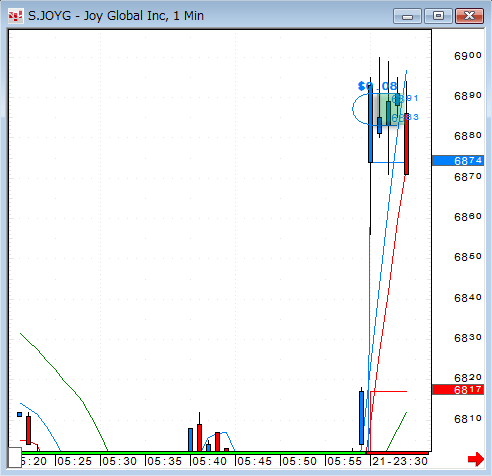Click the red 6817 price marker
Image resolution: width=492 pixels, height=476 pixels.
458,389
